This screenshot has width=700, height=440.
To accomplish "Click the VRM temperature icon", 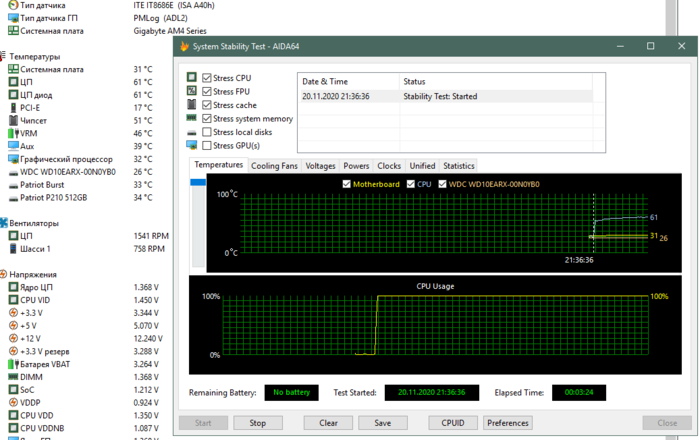I will pos(13,133).
